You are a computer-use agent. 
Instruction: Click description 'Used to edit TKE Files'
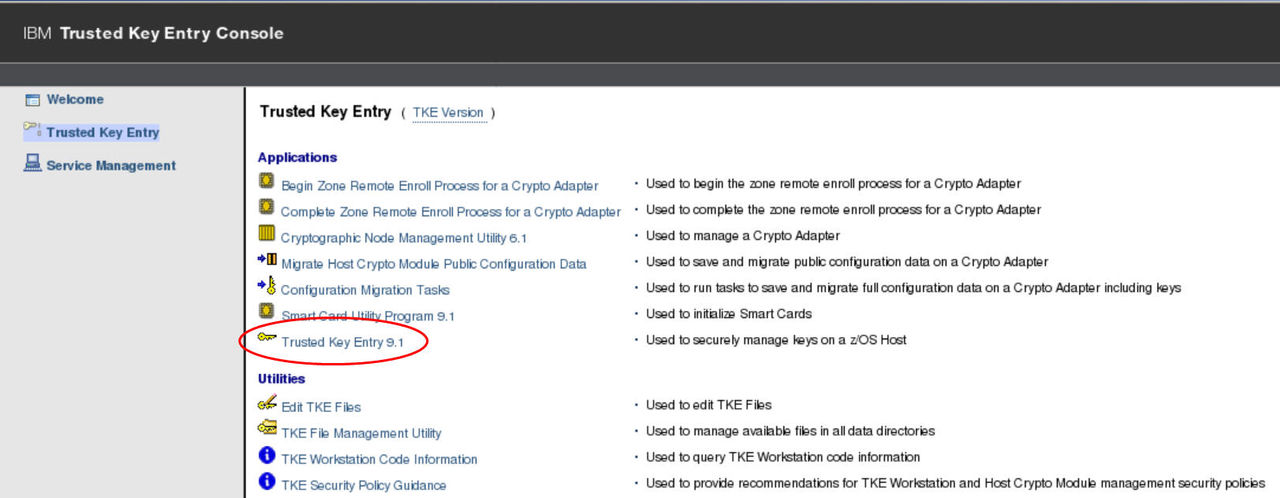(x=709, y=405)
